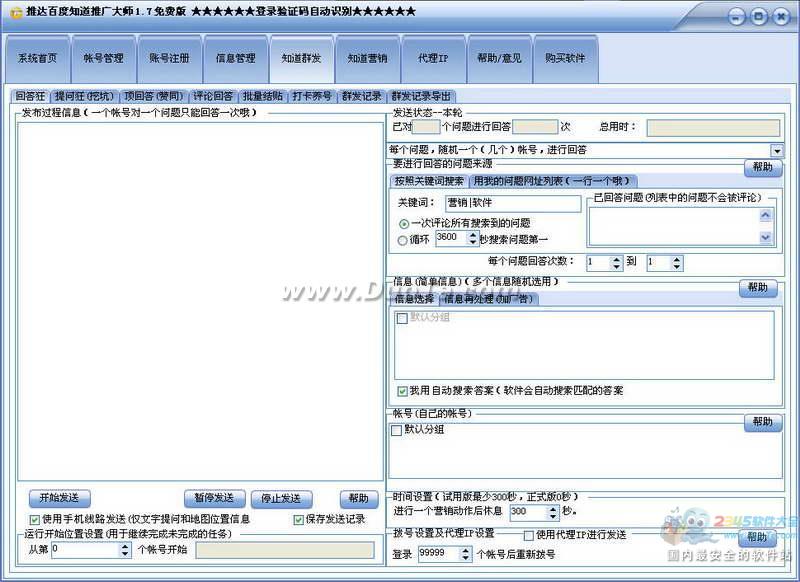This screenshot has height=582, width=800.
Task: Select the 回答狂 sub-tab
Action: [x=31, y=96]
